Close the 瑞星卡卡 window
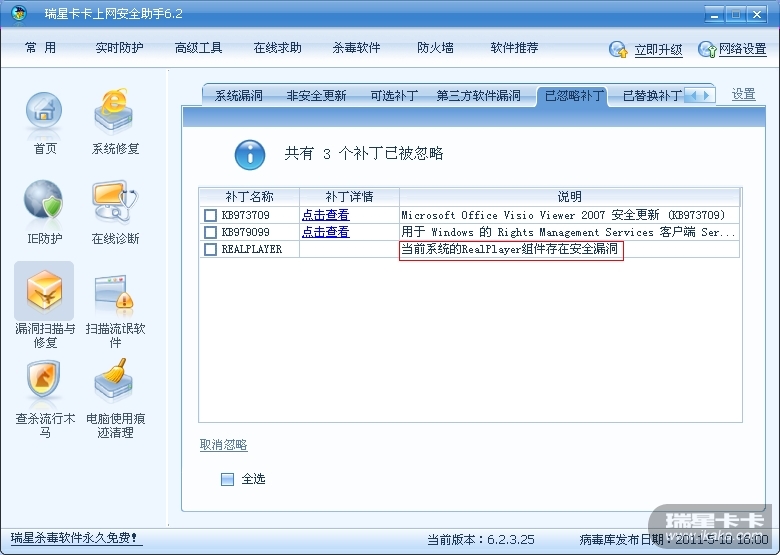Viewport: 780px width, 555px height. click(757, 14)
